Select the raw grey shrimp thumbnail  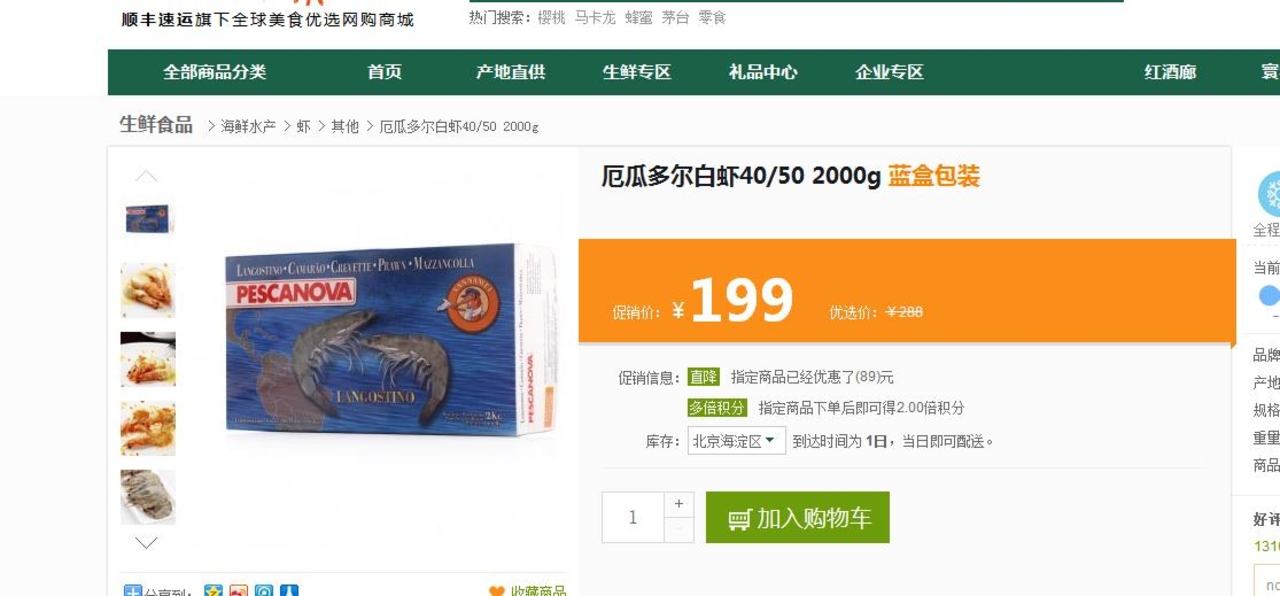pyautogui.click(x=148, y=497)
